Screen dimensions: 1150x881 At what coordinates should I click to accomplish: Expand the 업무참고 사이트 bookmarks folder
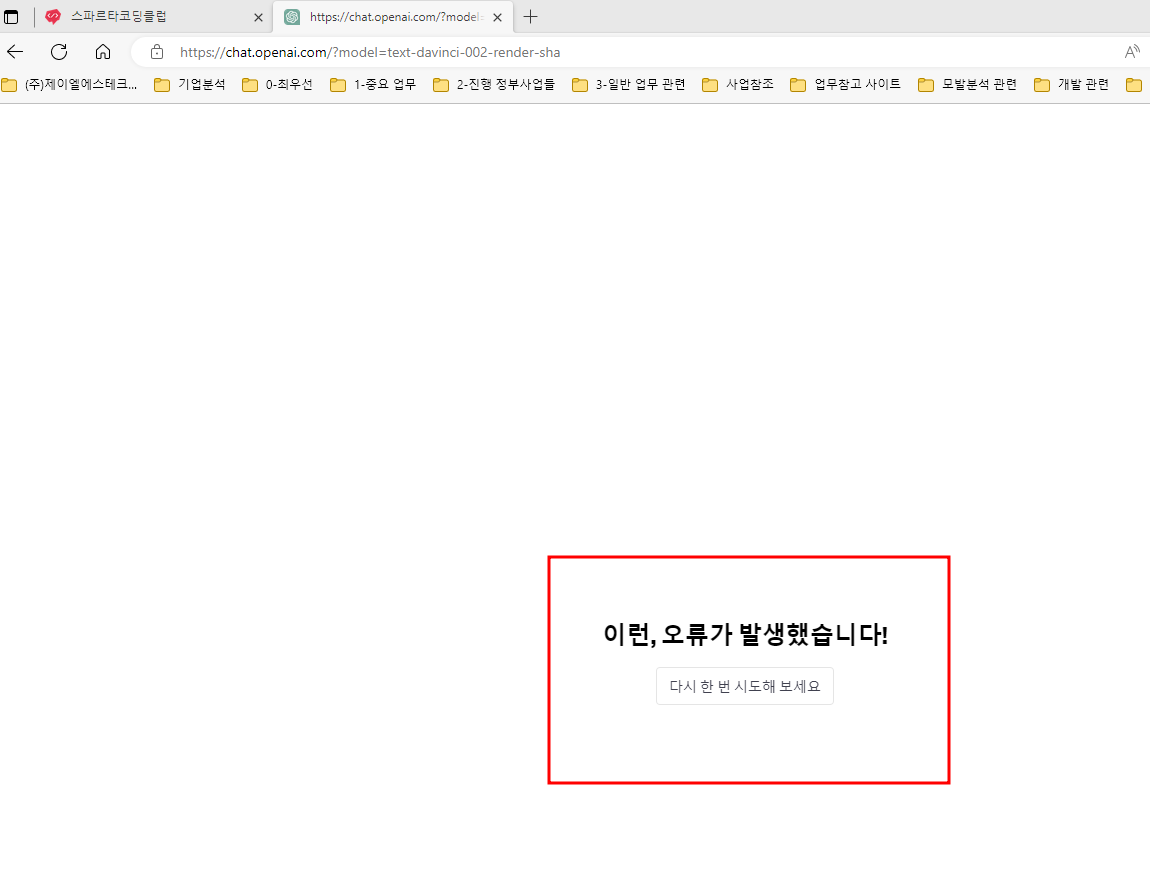846,84
